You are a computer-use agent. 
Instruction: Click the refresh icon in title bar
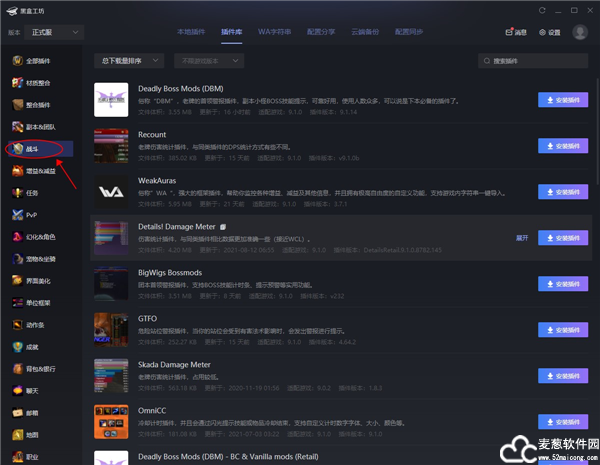pos(542,11)
